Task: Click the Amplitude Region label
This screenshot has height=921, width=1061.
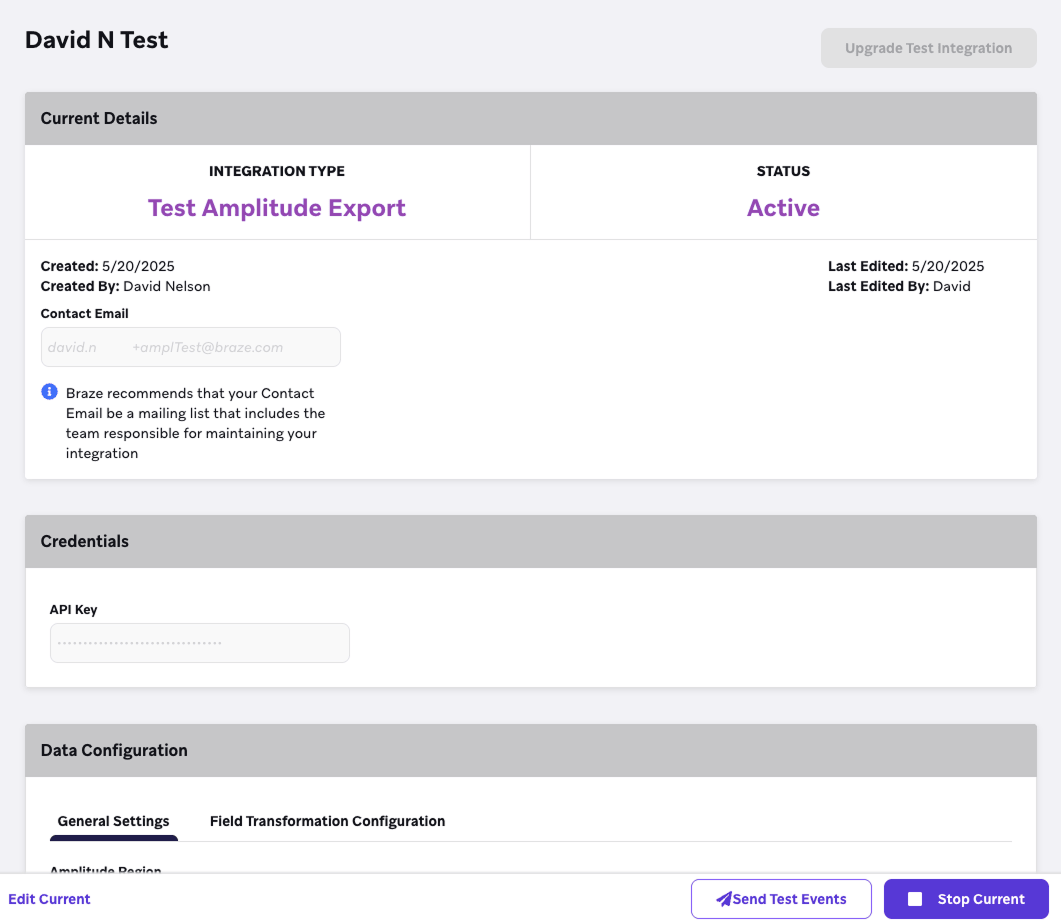Action: click(x=104, y=868)
